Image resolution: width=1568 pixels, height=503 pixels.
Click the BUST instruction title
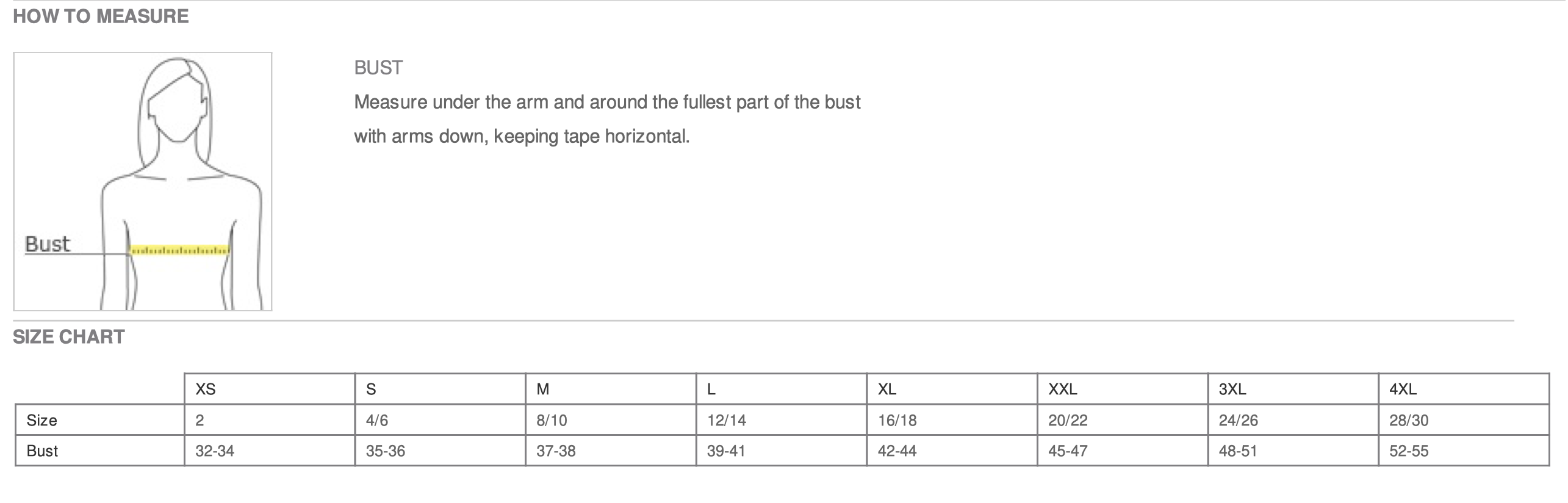click(x=378, y=68)
